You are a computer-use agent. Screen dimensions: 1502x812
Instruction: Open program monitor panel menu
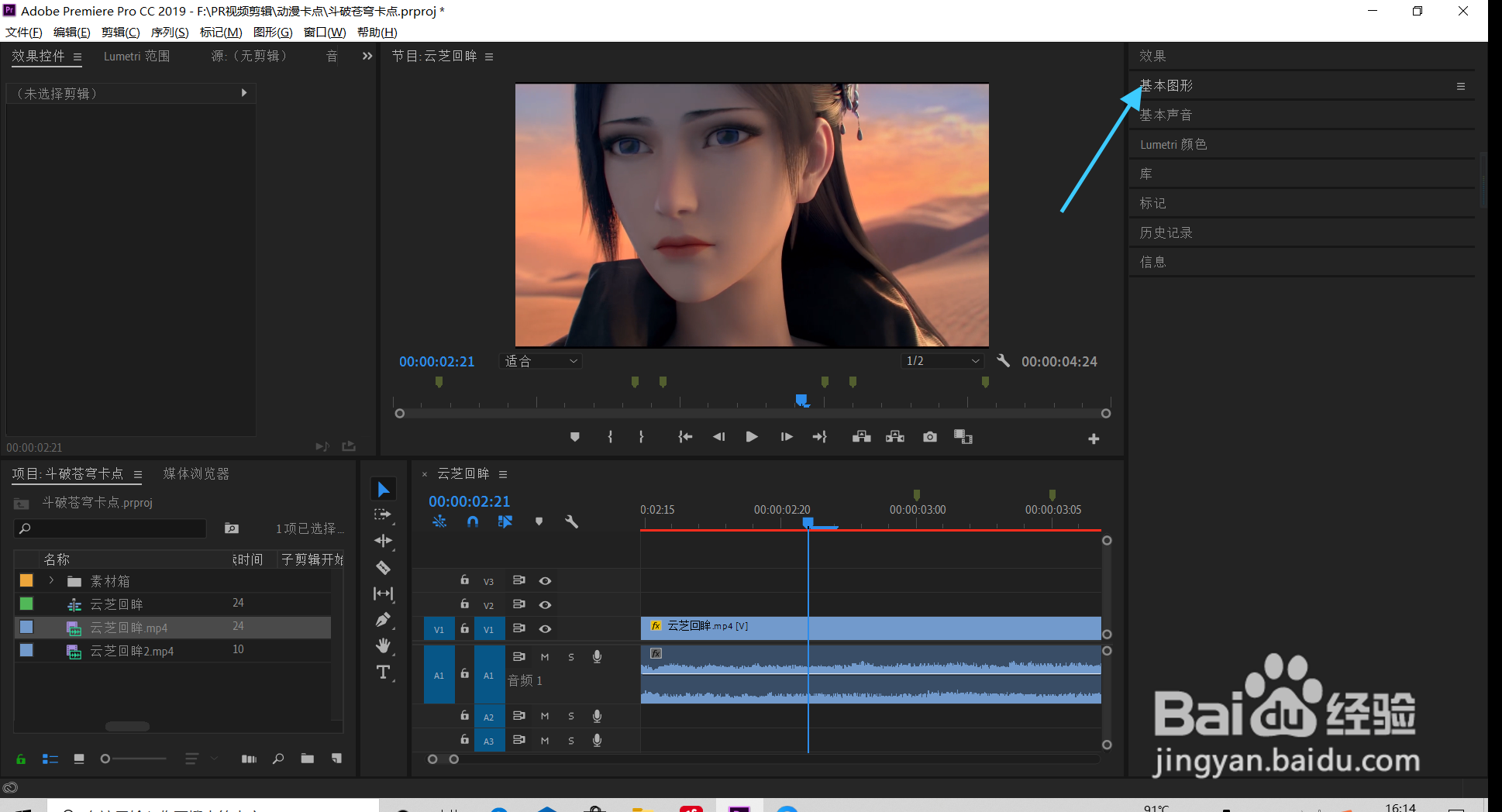pos(489,57)
